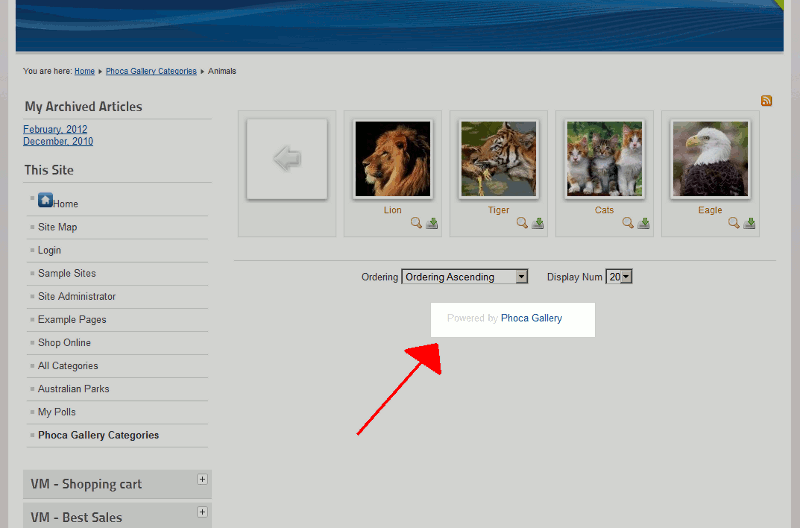The width and height of the screenshot is (800, 528).
Task: Click the download icon under Eagle
Action: click(749, 223)
